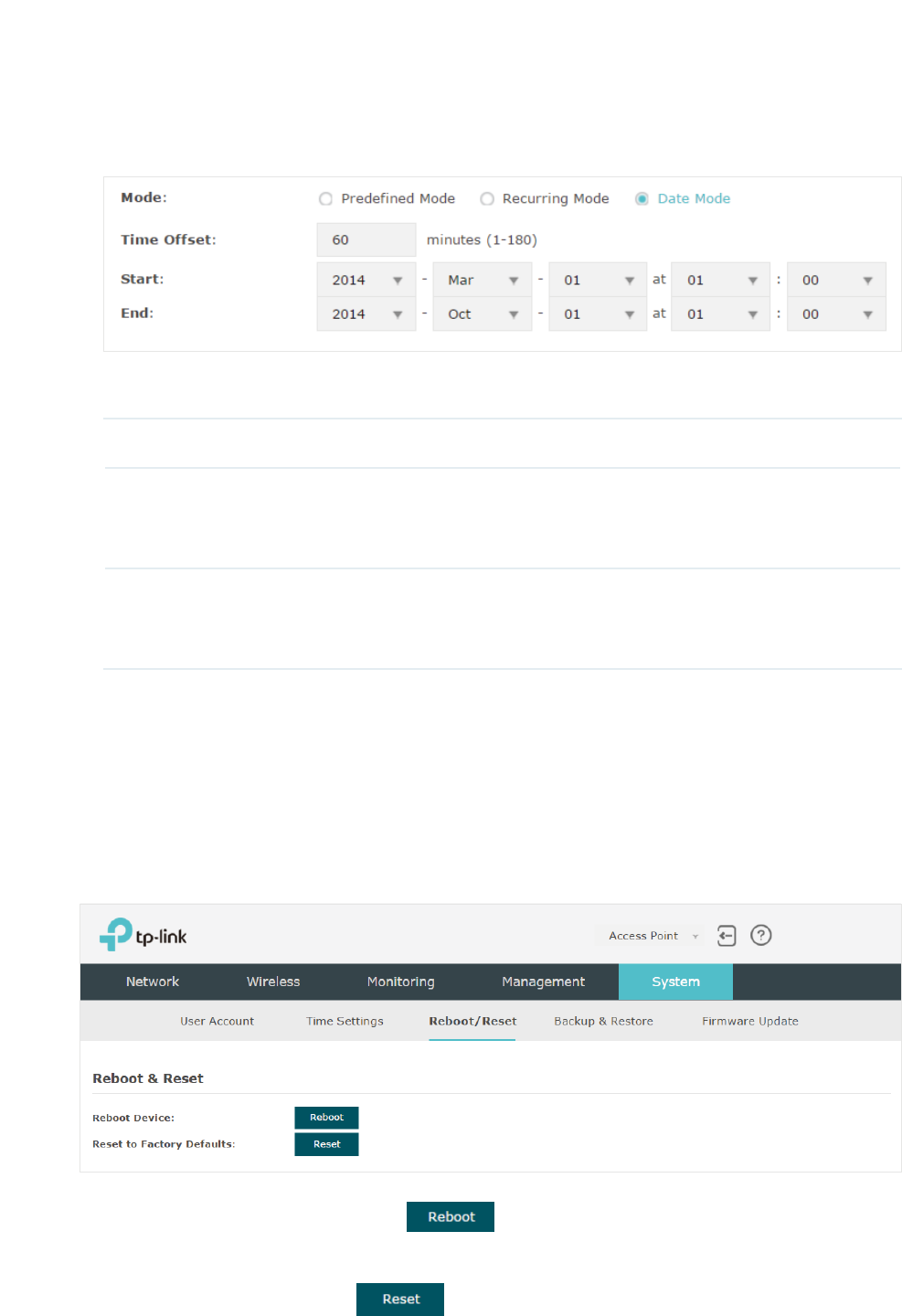
Task: Open the help question mark icon
Action: point(761,935)
